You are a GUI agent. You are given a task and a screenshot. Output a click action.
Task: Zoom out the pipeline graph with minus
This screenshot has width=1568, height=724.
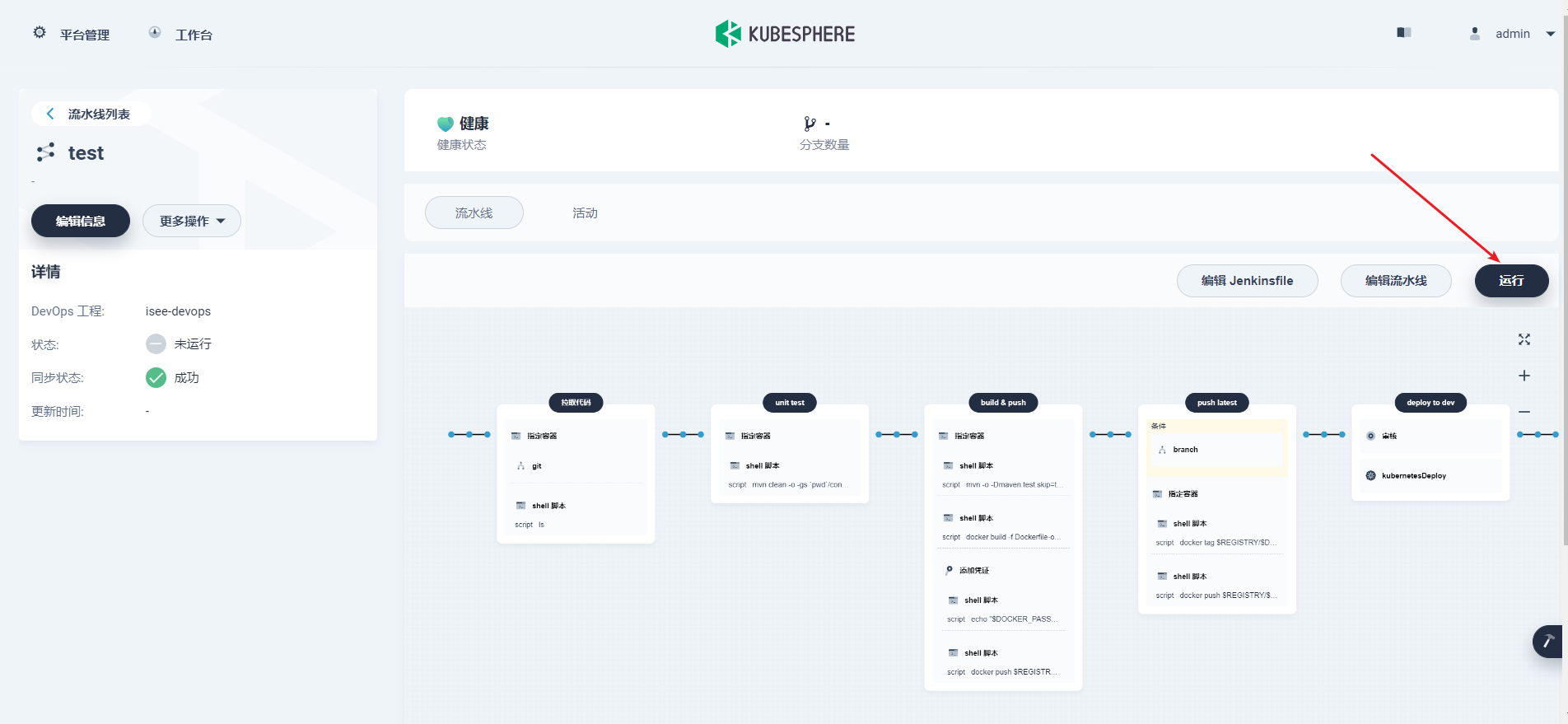coord(1524,411)
